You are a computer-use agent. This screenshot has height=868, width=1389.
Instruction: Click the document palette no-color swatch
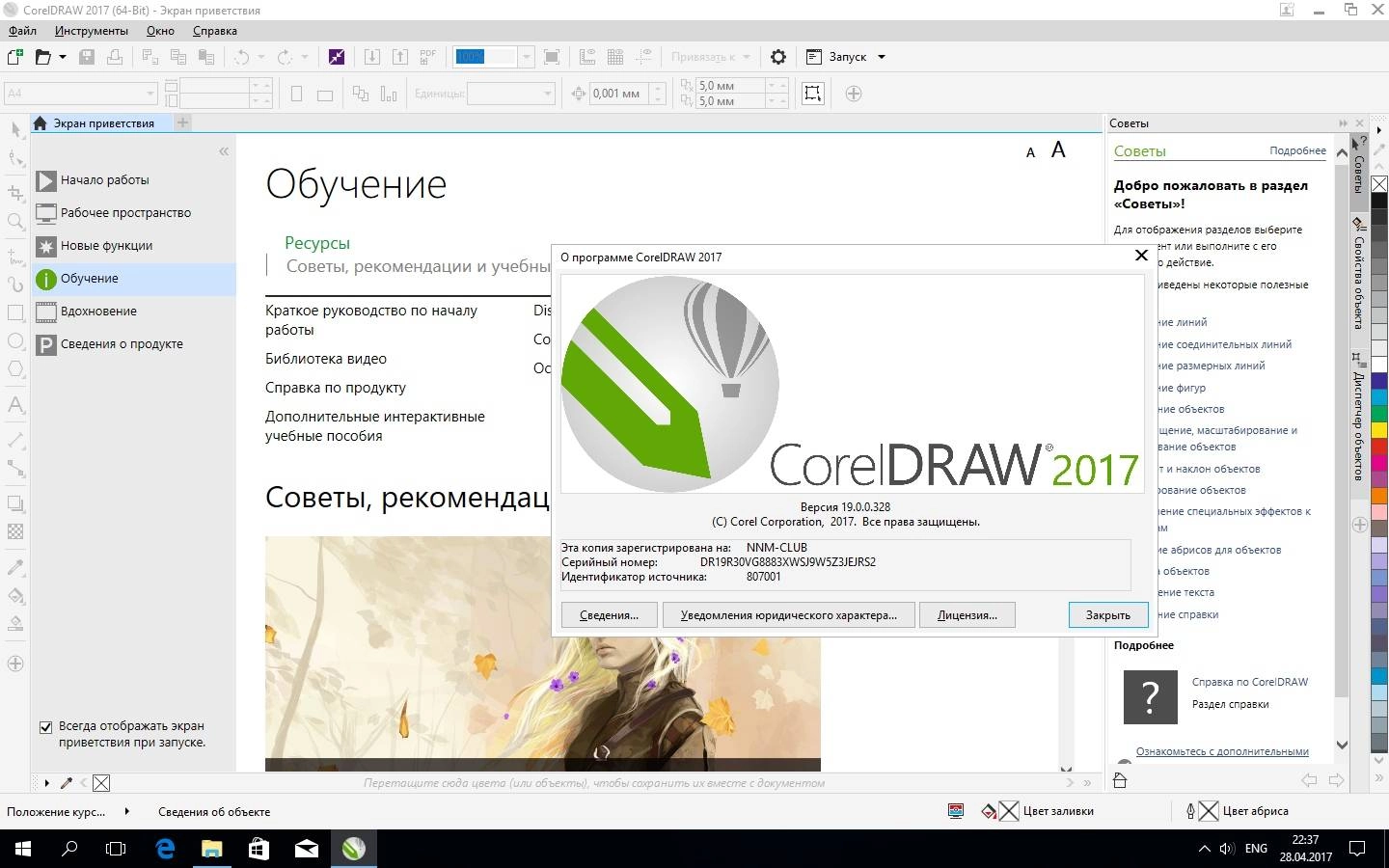pyautogui.click(x=101, y=783)
